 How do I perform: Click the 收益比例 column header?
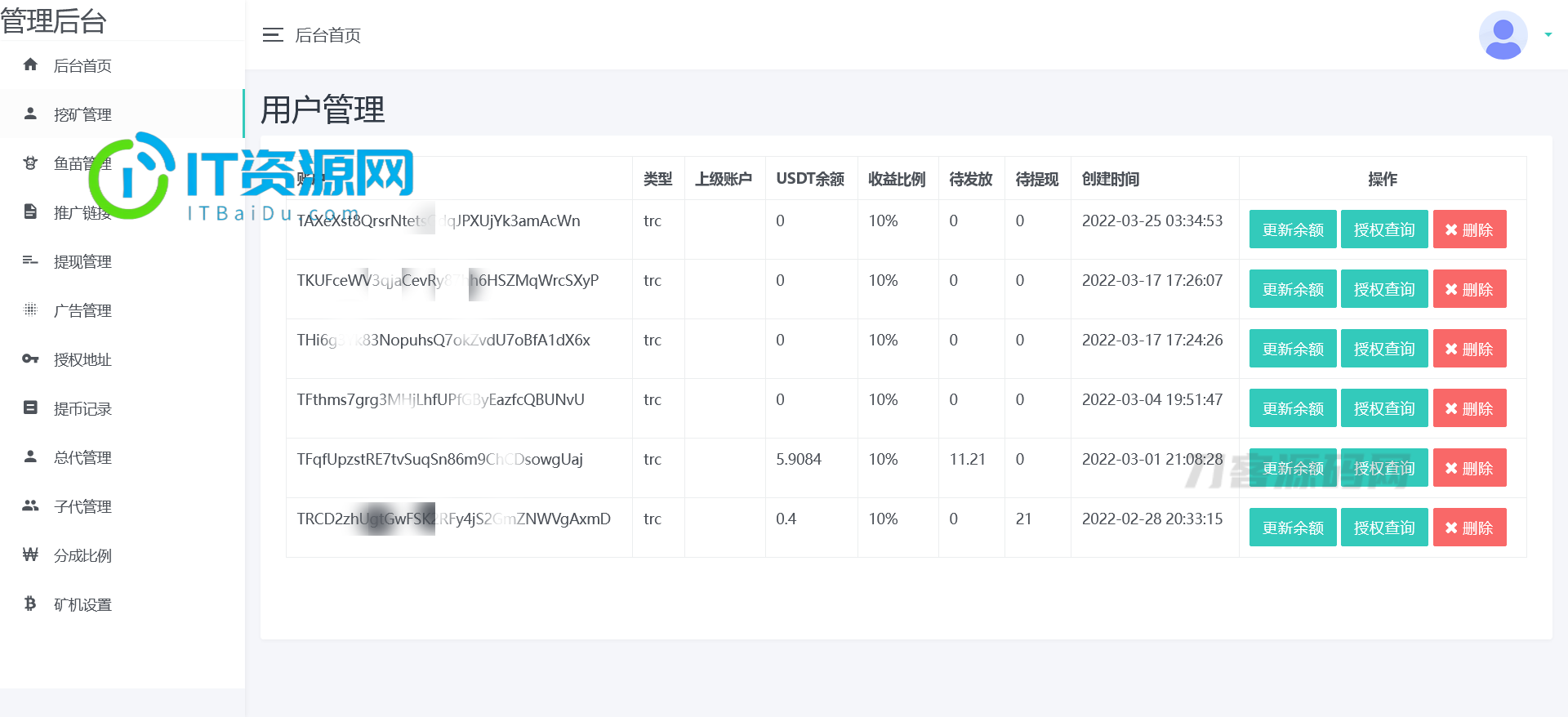[897, 179]
